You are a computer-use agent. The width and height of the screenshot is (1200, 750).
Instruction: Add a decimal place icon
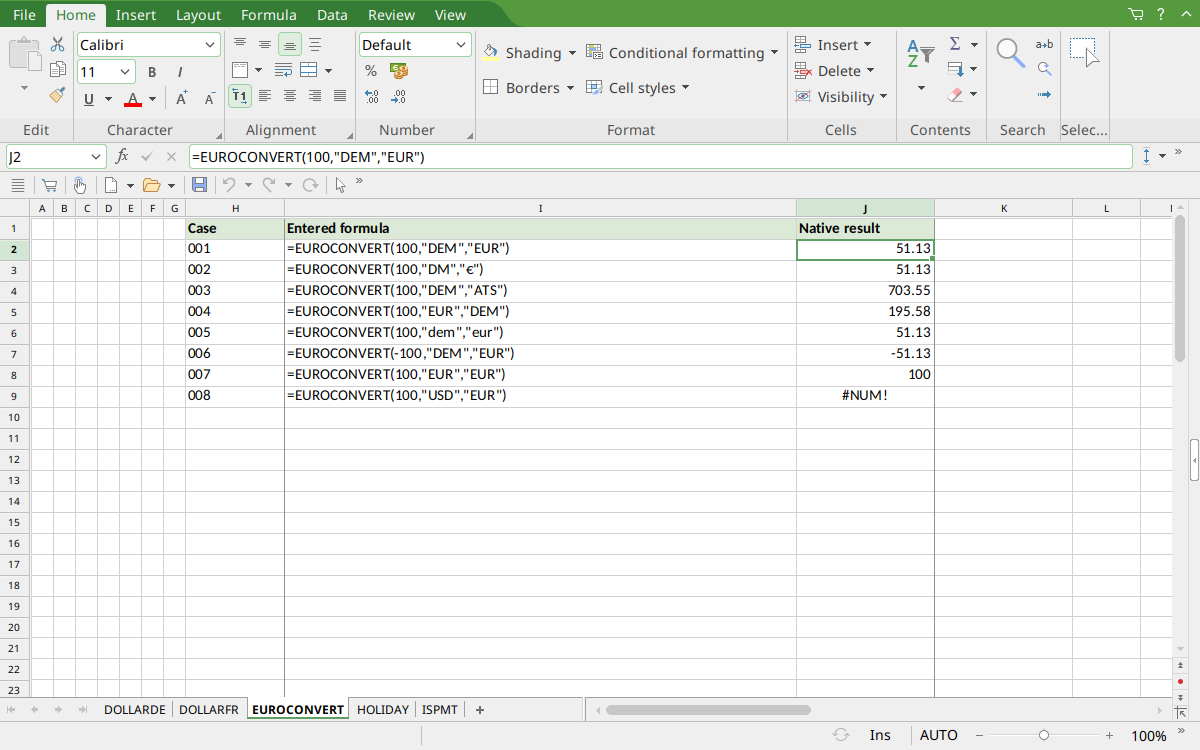(x=371, y=97)
